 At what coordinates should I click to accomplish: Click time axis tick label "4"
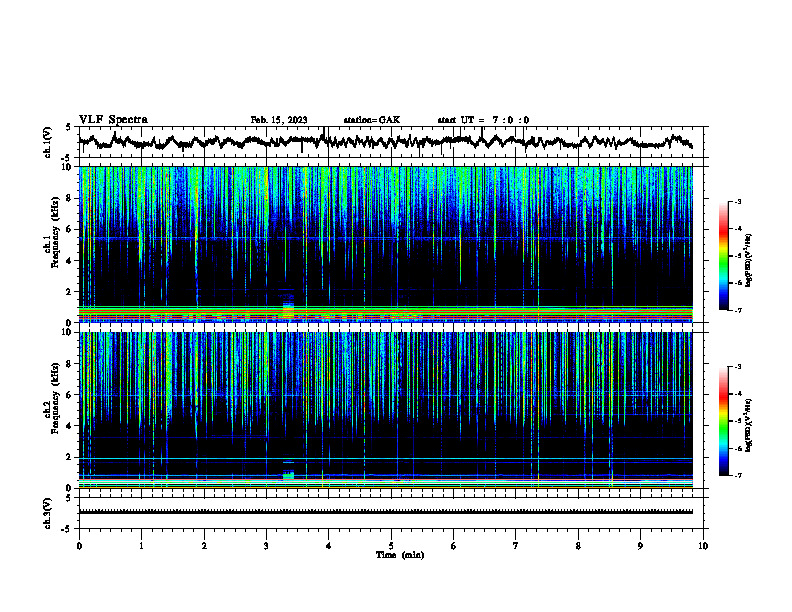coord(329,546)
